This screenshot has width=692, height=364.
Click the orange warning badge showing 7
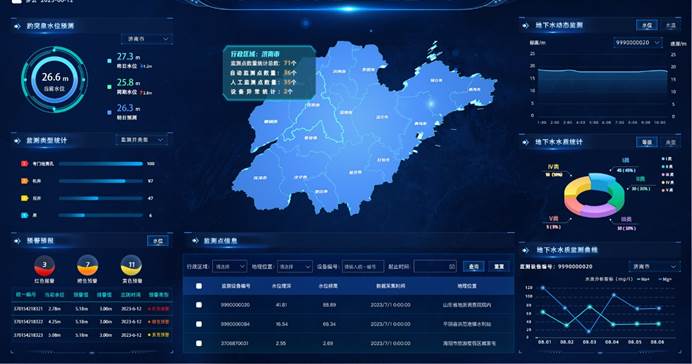(x=87, y=266)
